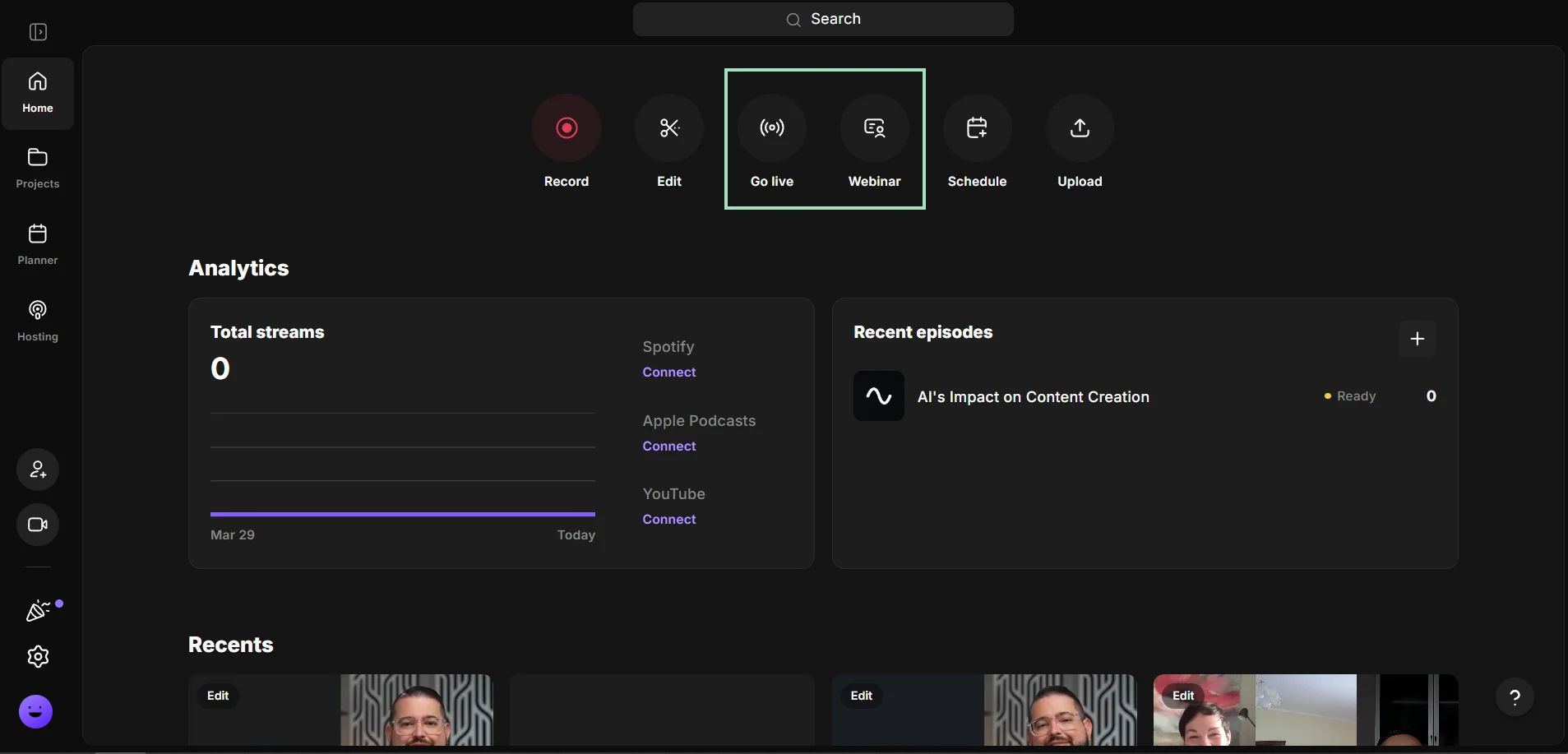Click Edit on the third recent thumbnail
The height and width of the screenshot is (754, 1568).
tap(862, 696)
